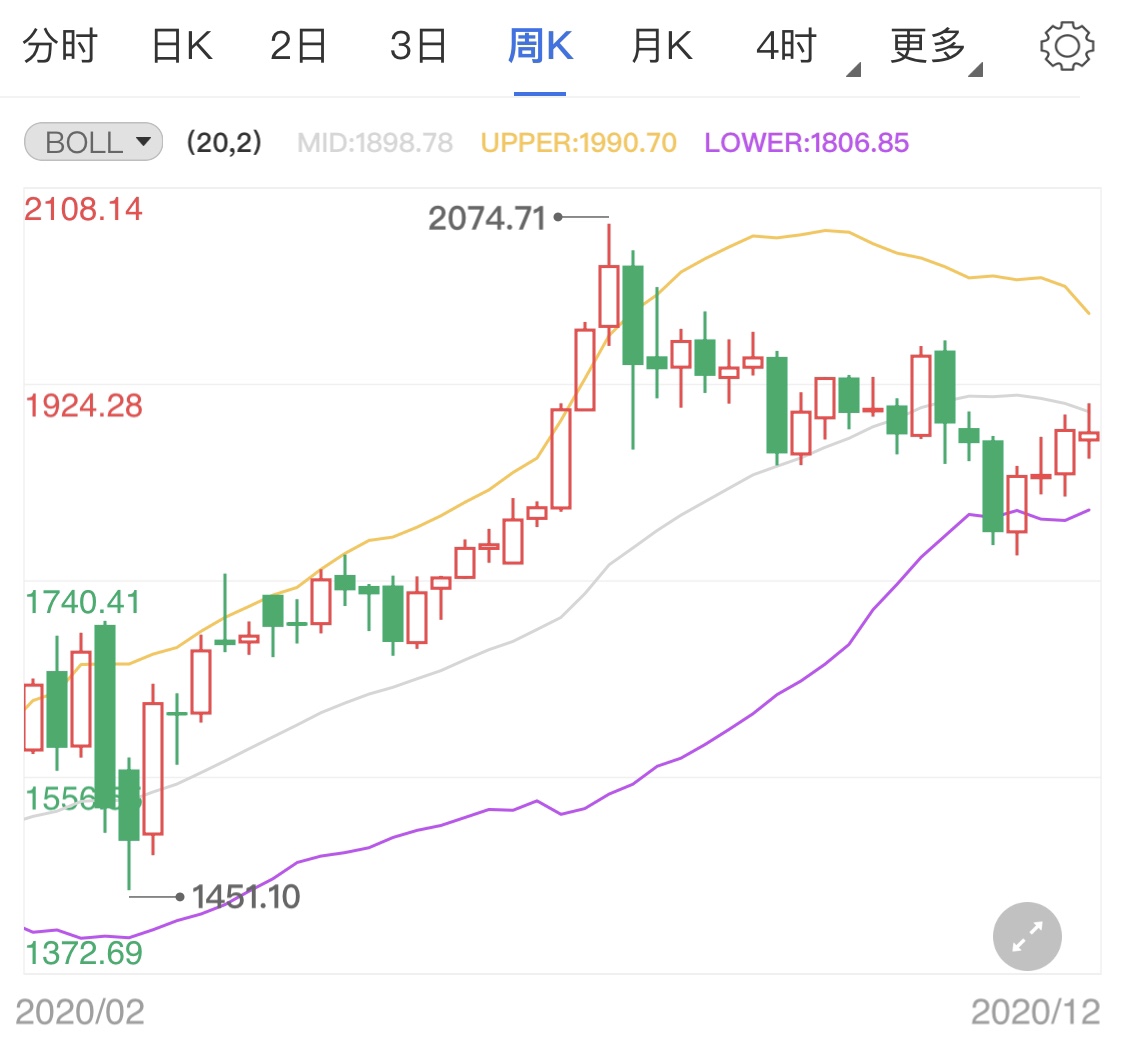Click the 1372.69 axis label

pyautogui.click(x=84, y=953)
